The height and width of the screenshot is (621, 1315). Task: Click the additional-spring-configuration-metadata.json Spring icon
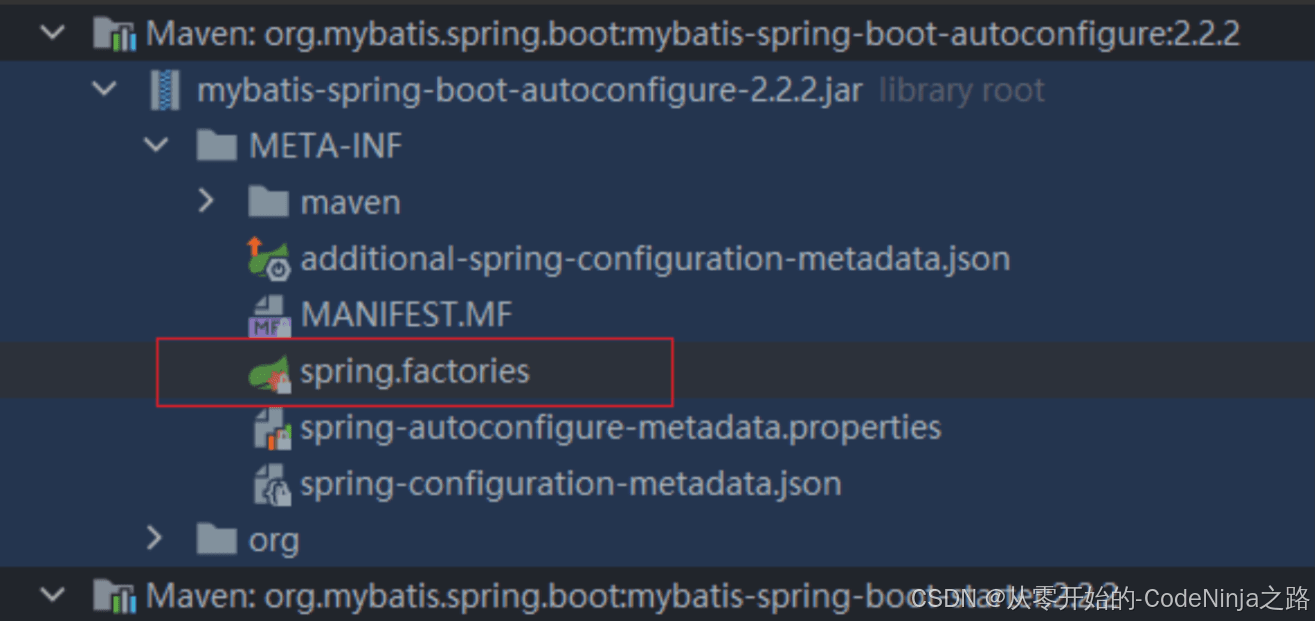pos(269,259)
